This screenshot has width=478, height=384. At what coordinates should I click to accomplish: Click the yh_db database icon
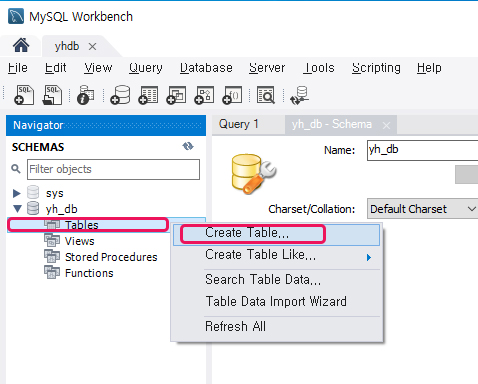(x=33, y=208)
